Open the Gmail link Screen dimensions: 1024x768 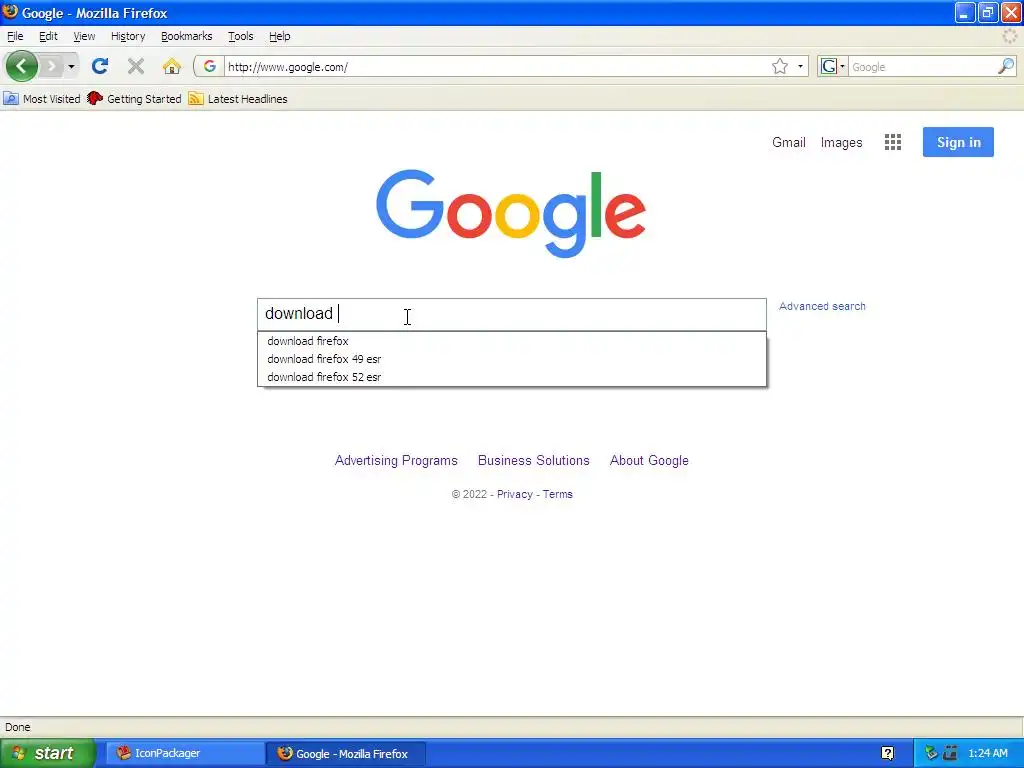coord(788,142)
